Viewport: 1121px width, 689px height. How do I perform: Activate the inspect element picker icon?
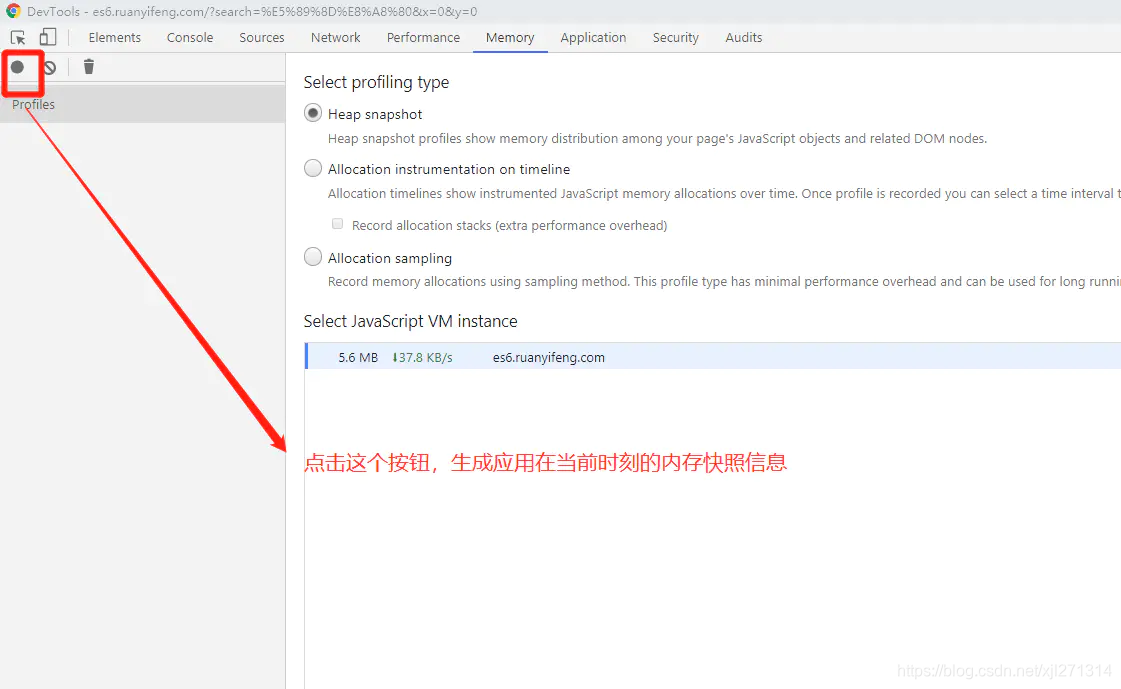(x=18, y=37)
